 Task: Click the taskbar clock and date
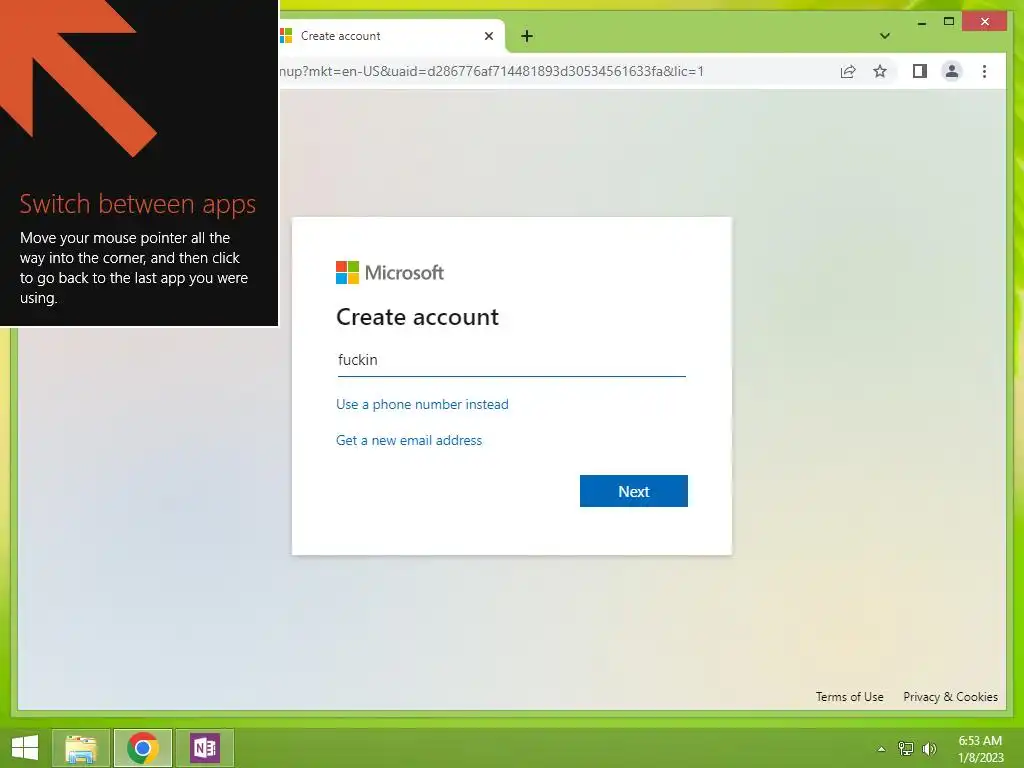(x=980, y=749)
